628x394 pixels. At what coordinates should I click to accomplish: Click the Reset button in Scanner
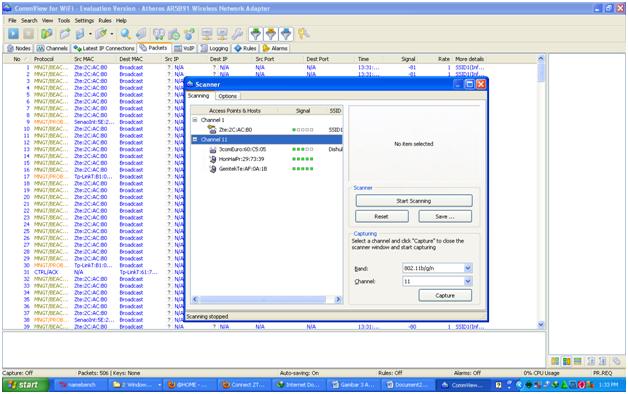pyautogui.click(x=381, y=216)
